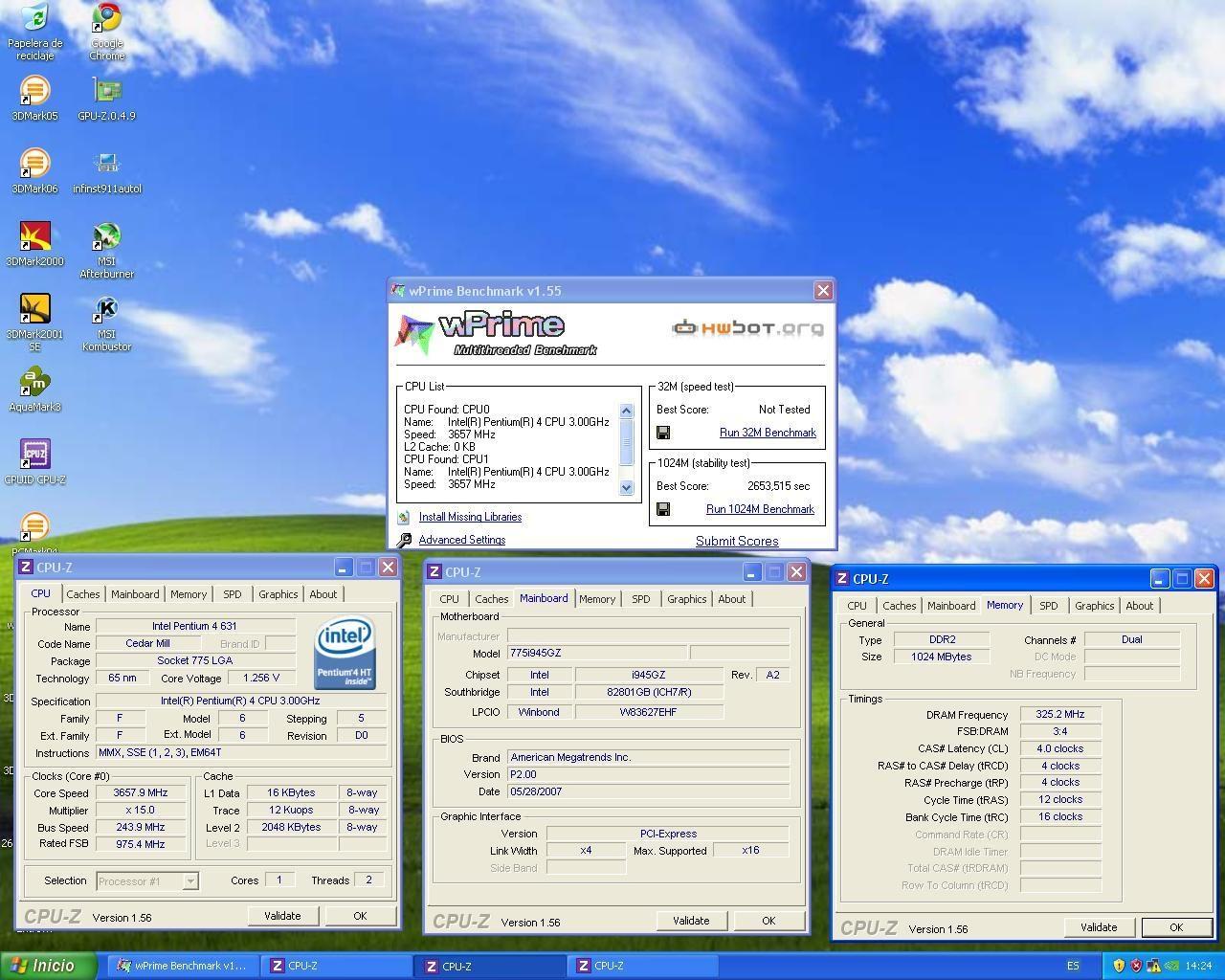
Task: Open Caches tab in the left CPU-Z window
Action: [83, 594]
